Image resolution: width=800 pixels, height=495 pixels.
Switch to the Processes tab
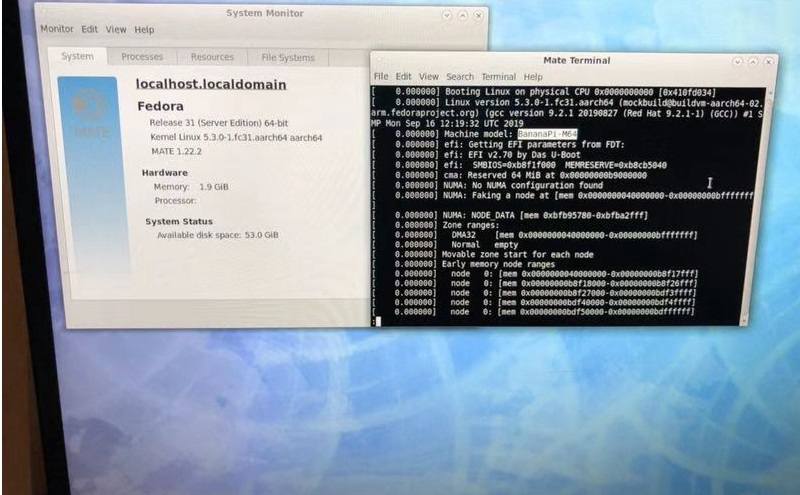pyautogui.click(x=142, y=57)
